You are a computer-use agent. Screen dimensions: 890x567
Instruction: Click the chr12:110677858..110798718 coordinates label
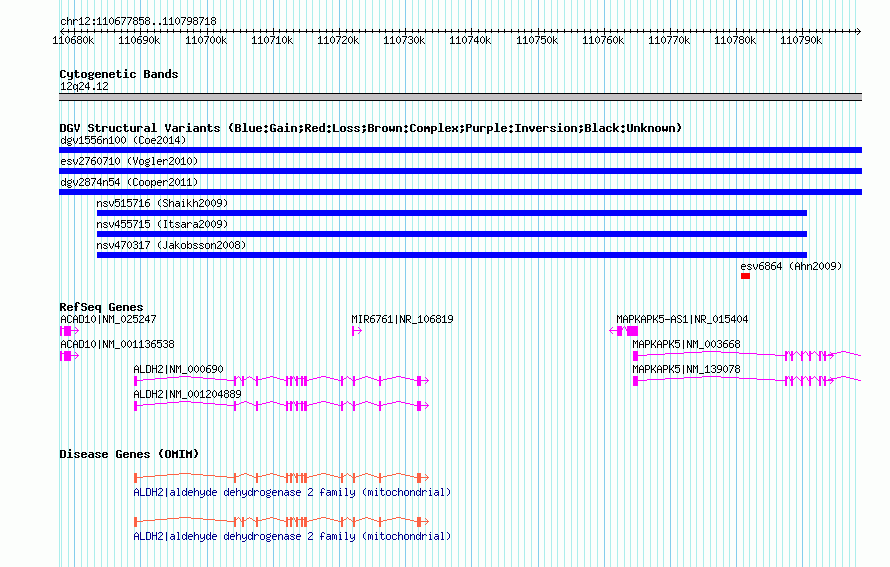tap(138, 22)
